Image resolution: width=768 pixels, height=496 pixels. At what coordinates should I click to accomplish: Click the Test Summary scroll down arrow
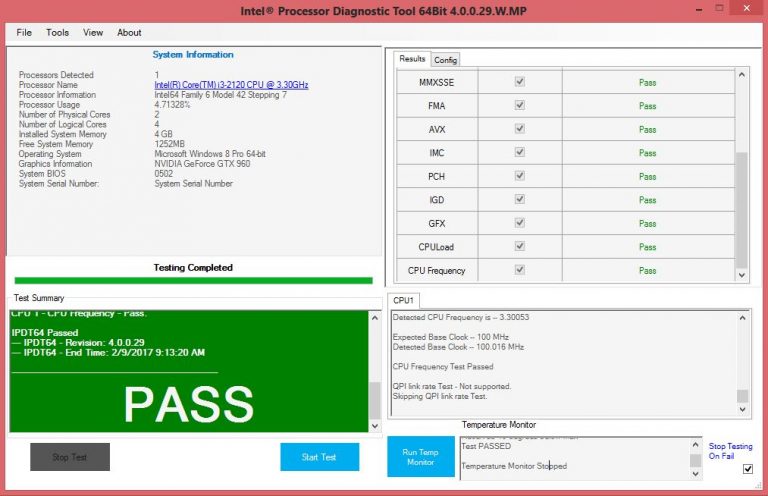click(375, 426)
